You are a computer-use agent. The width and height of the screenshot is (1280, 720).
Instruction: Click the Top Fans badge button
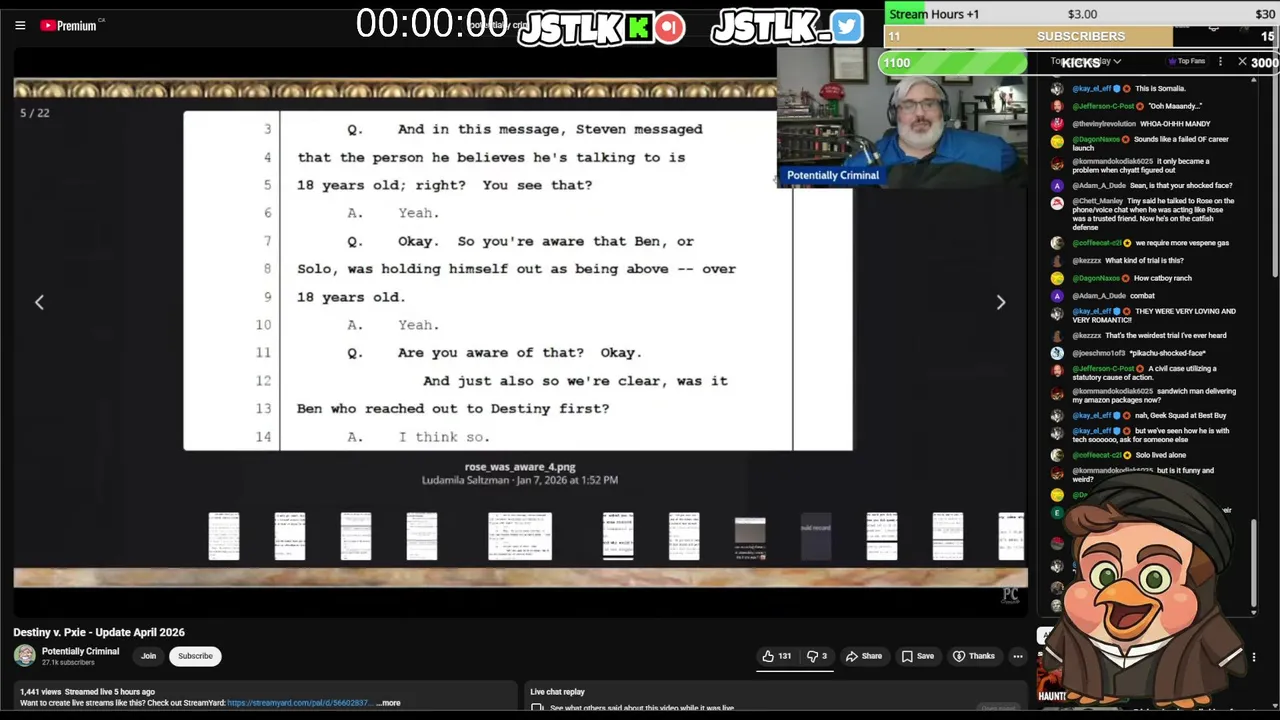point(1187,62)
